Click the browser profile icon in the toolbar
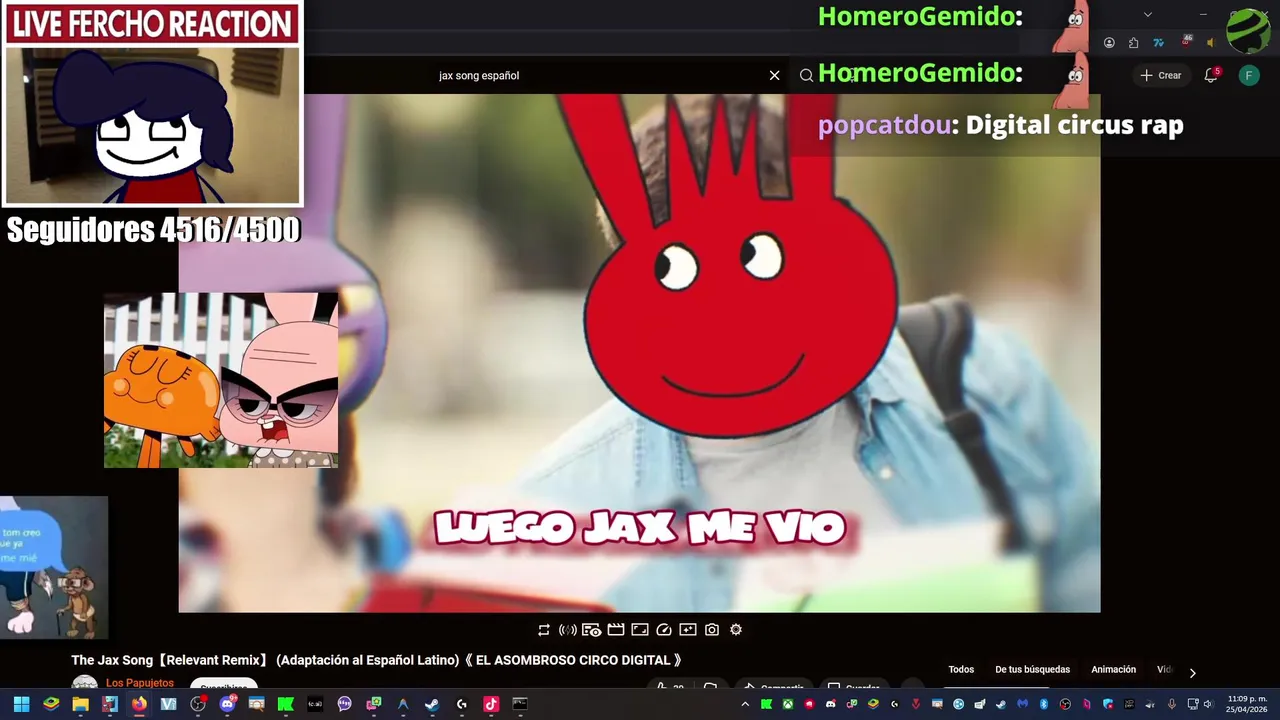The height and width of the screenshot is (720, 1280). (1109, 43)
